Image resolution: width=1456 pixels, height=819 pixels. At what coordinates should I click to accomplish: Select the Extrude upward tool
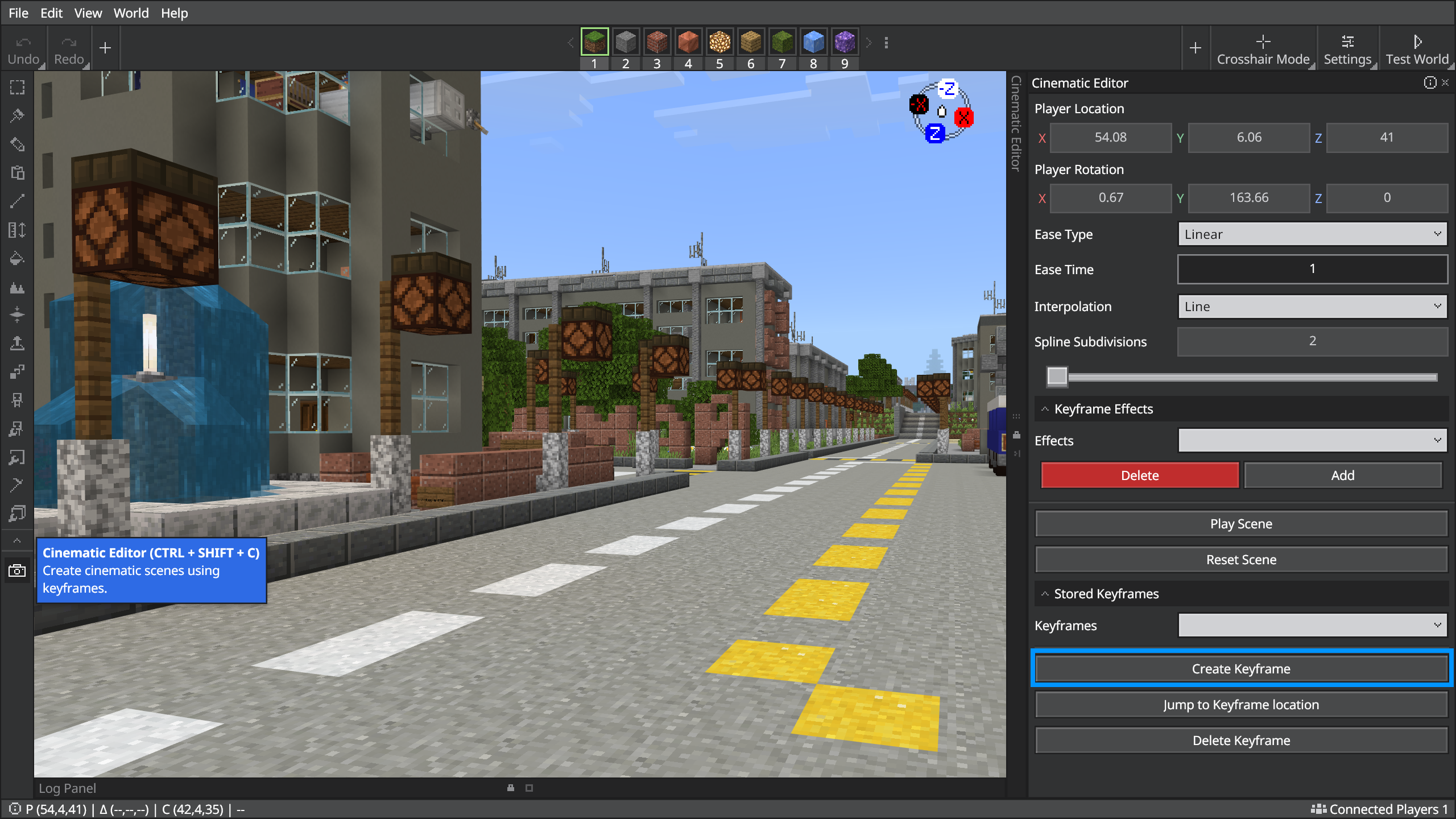tap(17, 343)
